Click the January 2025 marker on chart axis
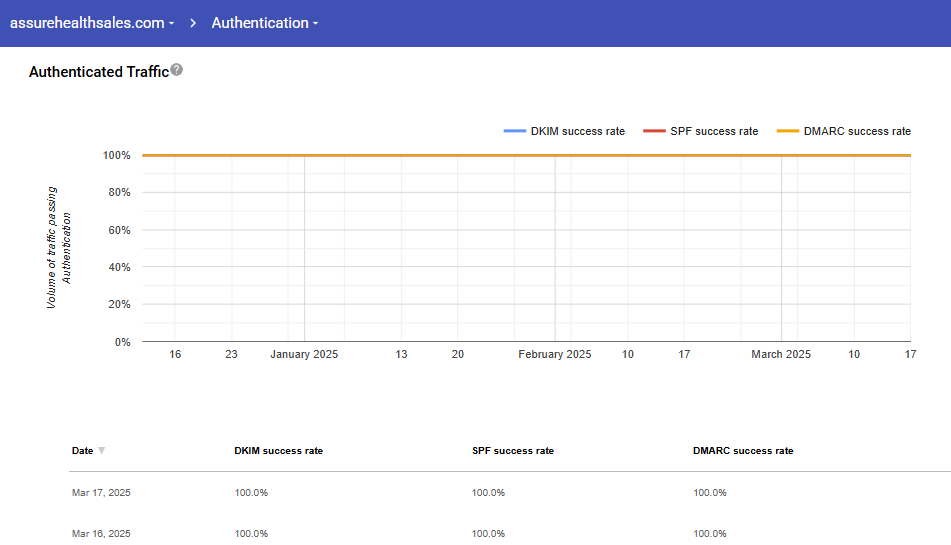 pyautogui.click(x=304, y=354)
